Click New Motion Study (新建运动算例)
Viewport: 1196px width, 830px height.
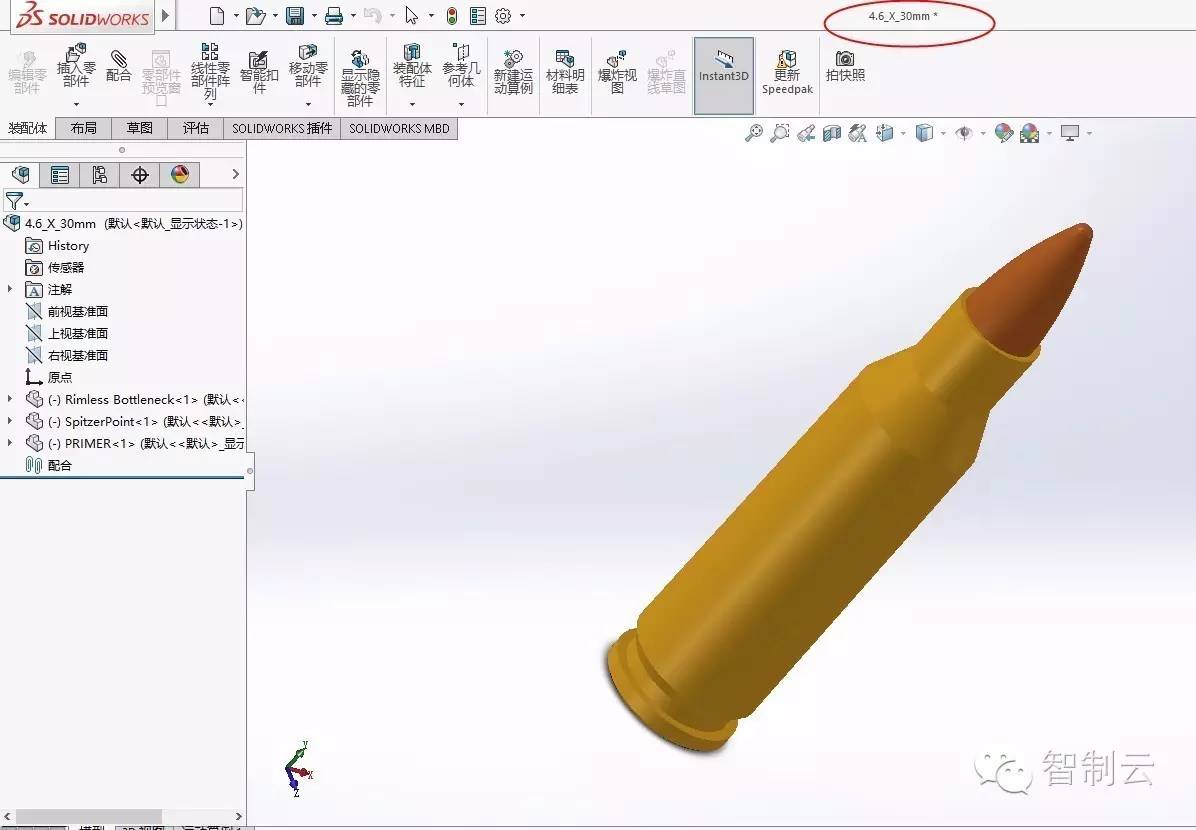tap(513, 72)
